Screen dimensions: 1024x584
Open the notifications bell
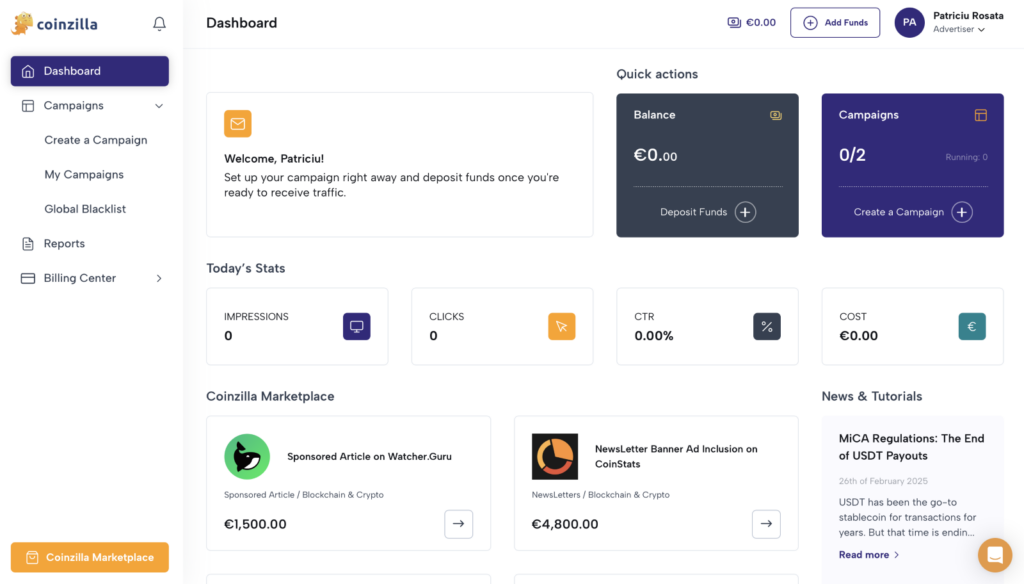coord(159,24)
